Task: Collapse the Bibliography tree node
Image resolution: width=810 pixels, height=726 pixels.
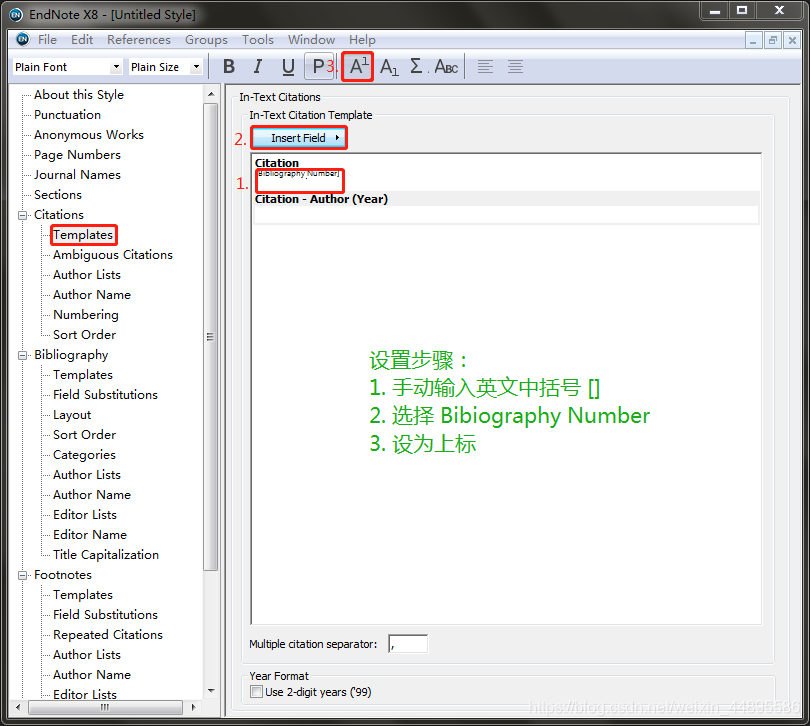Action: (22, 355)
